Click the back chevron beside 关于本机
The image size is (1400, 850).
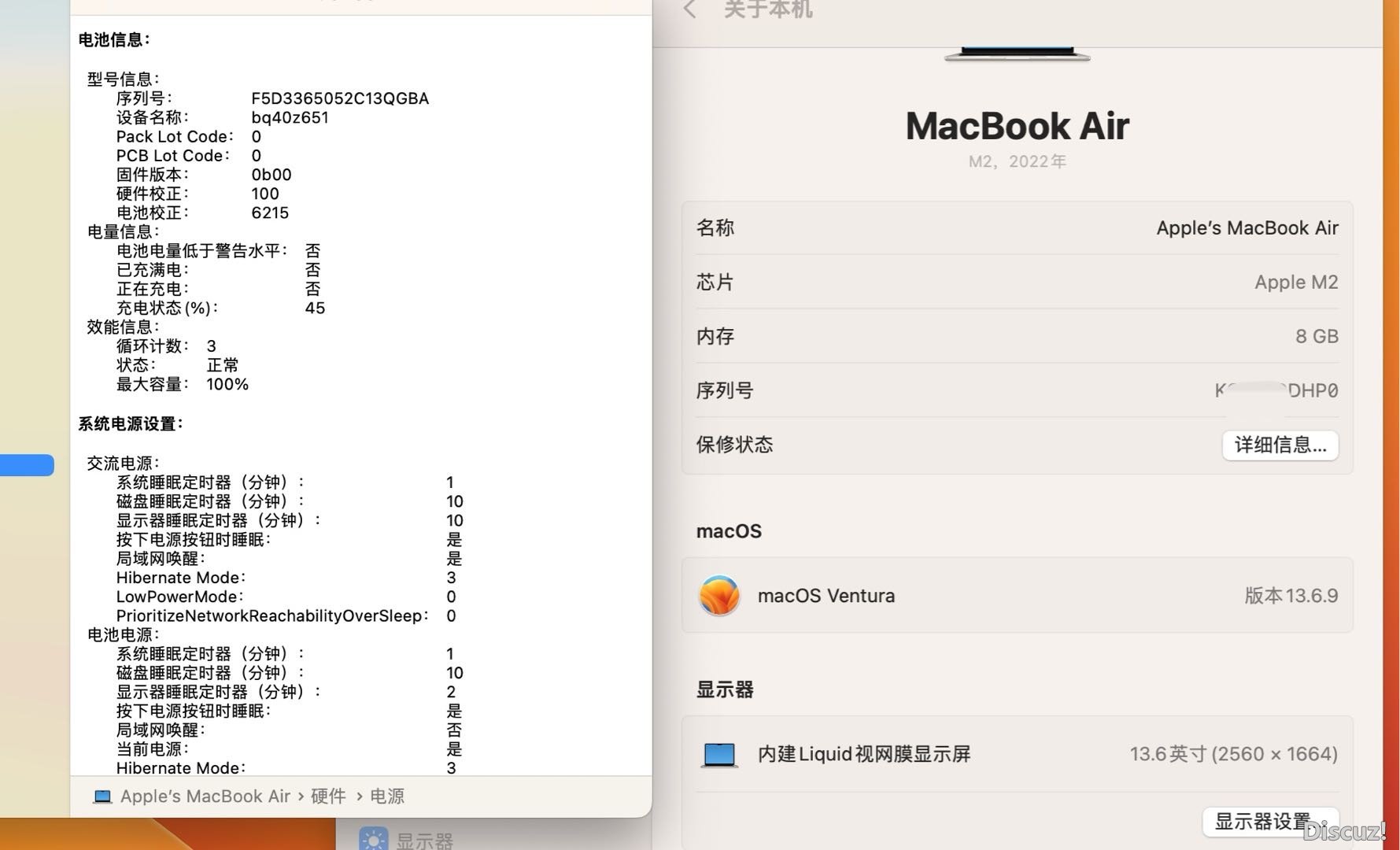coord(690,9)
